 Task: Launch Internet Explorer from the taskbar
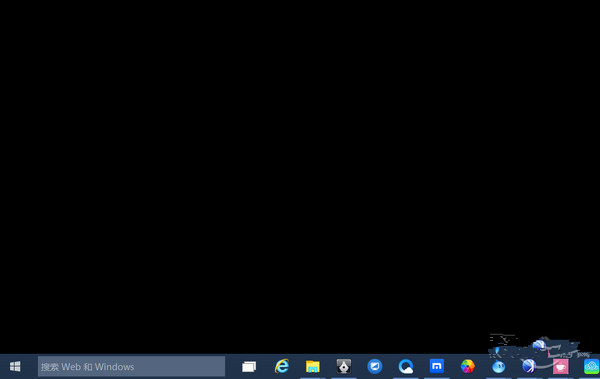[282, 366]
